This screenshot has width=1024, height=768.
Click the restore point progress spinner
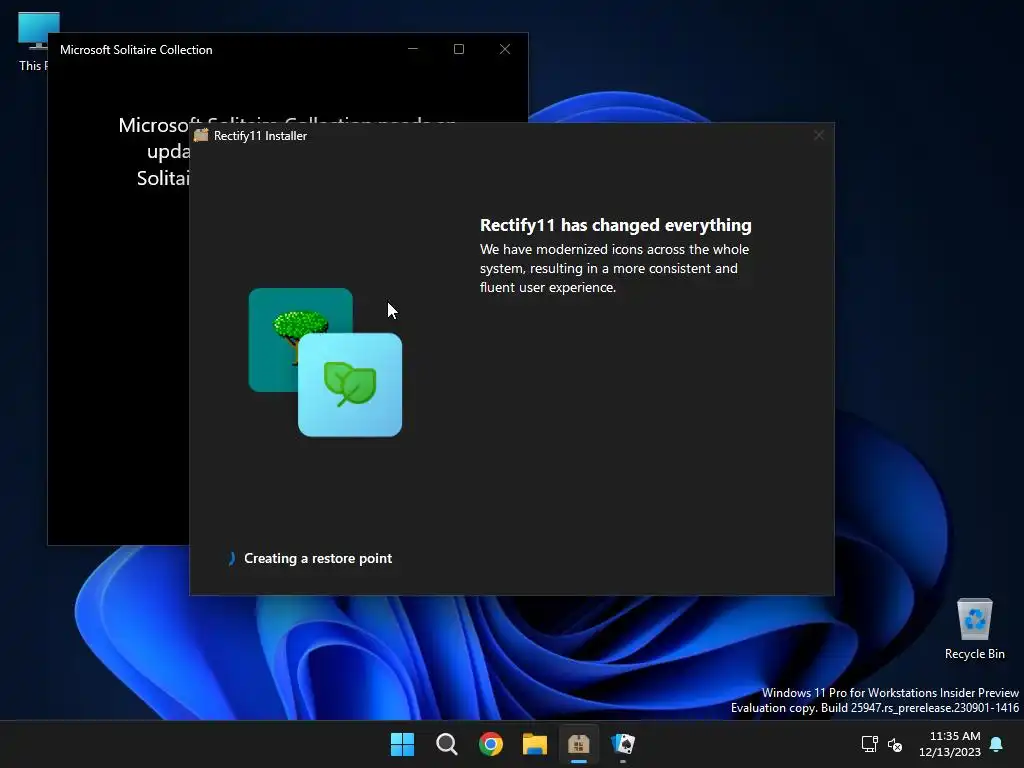coord(231,558)
